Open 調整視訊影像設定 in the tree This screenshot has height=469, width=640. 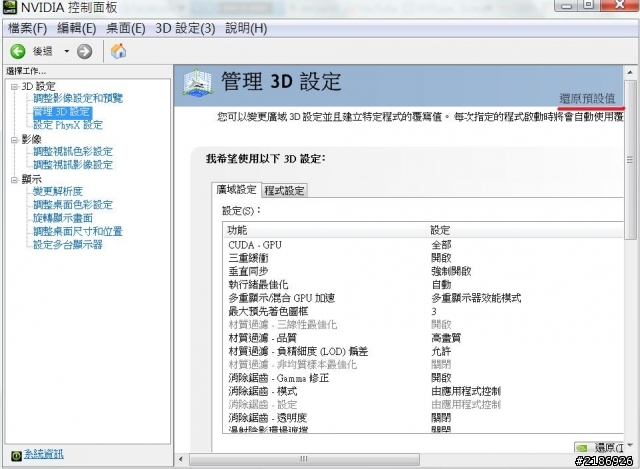73,164
